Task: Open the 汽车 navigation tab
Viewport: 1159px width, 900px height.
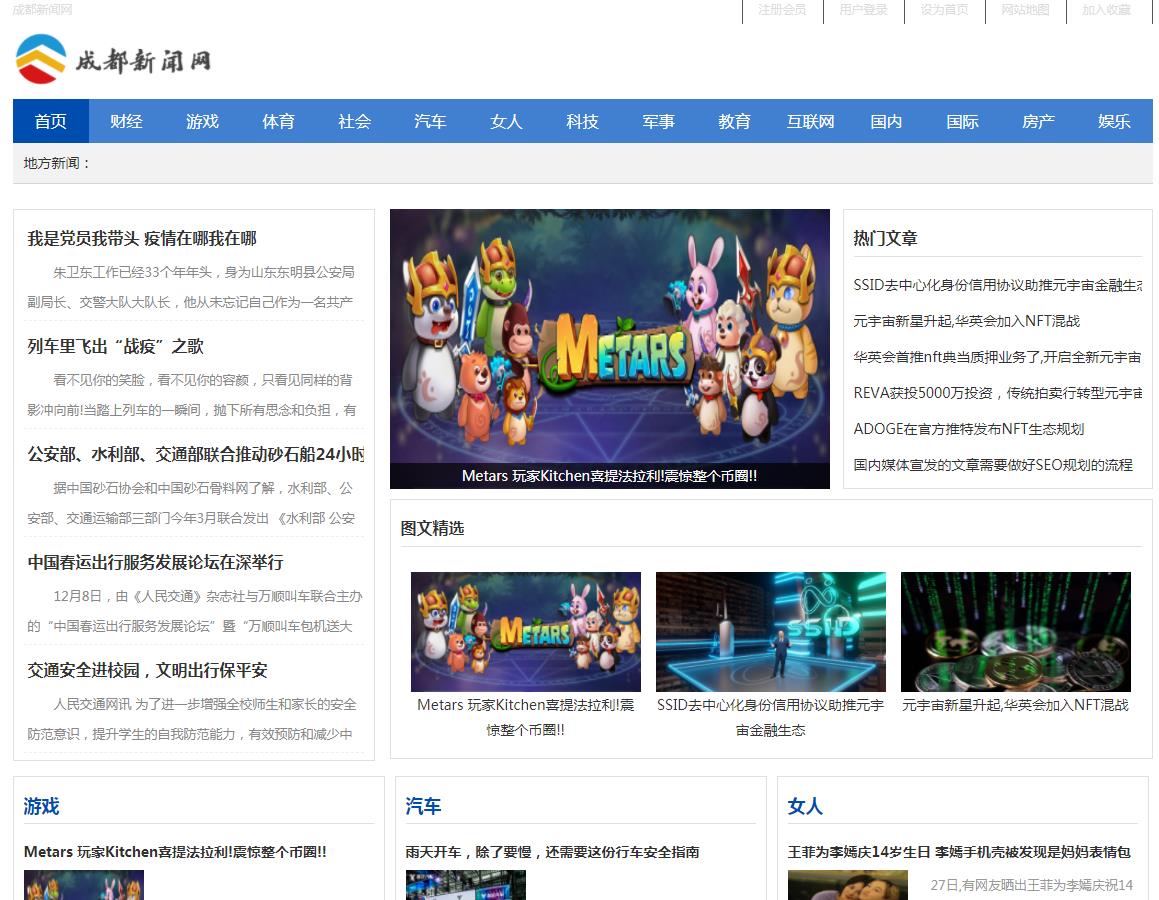Action: pyautogui.click(x=430, y=121)
